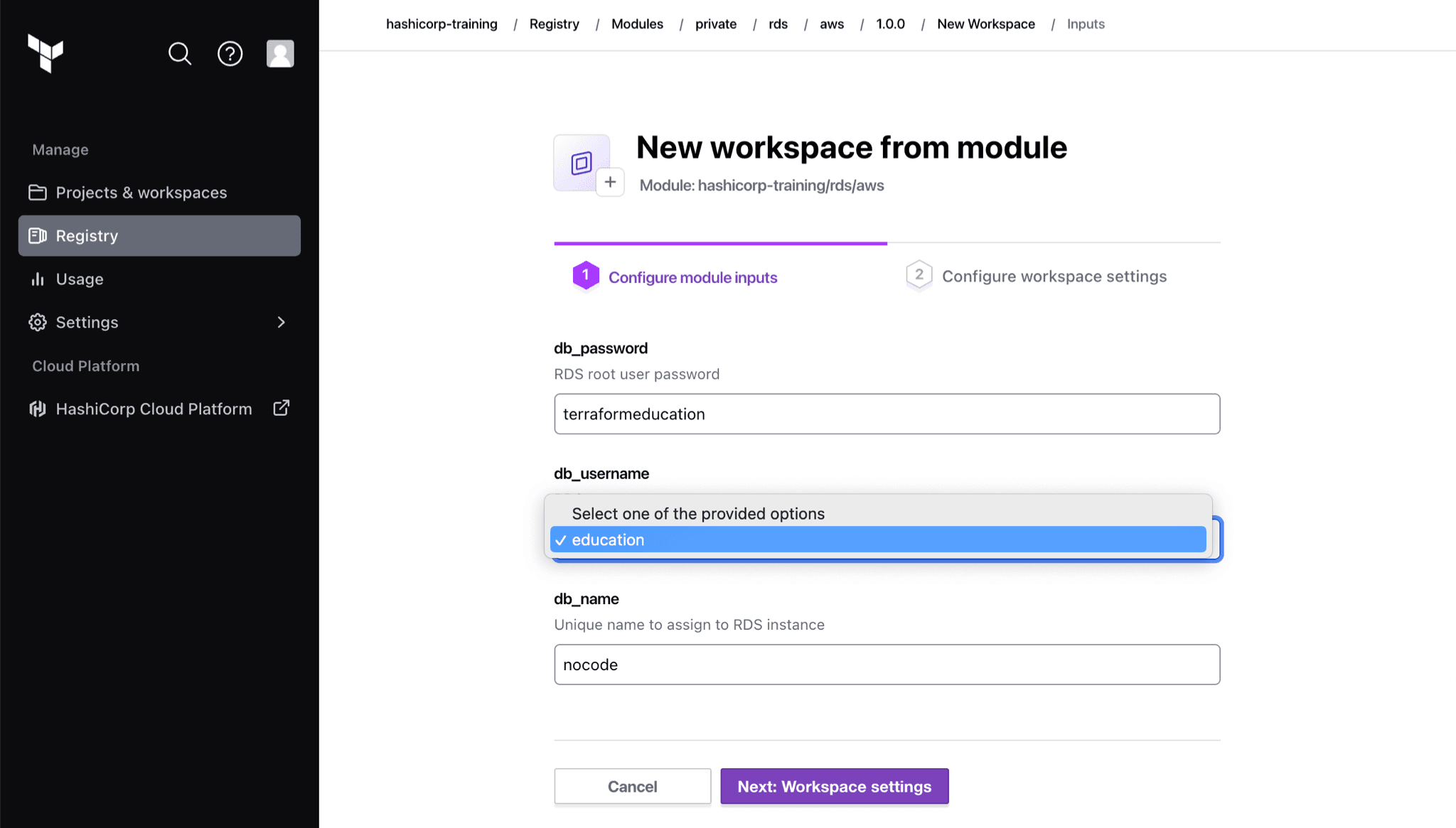
Task: Click the 'RDS root user password' description
Action: pos(637,374)
